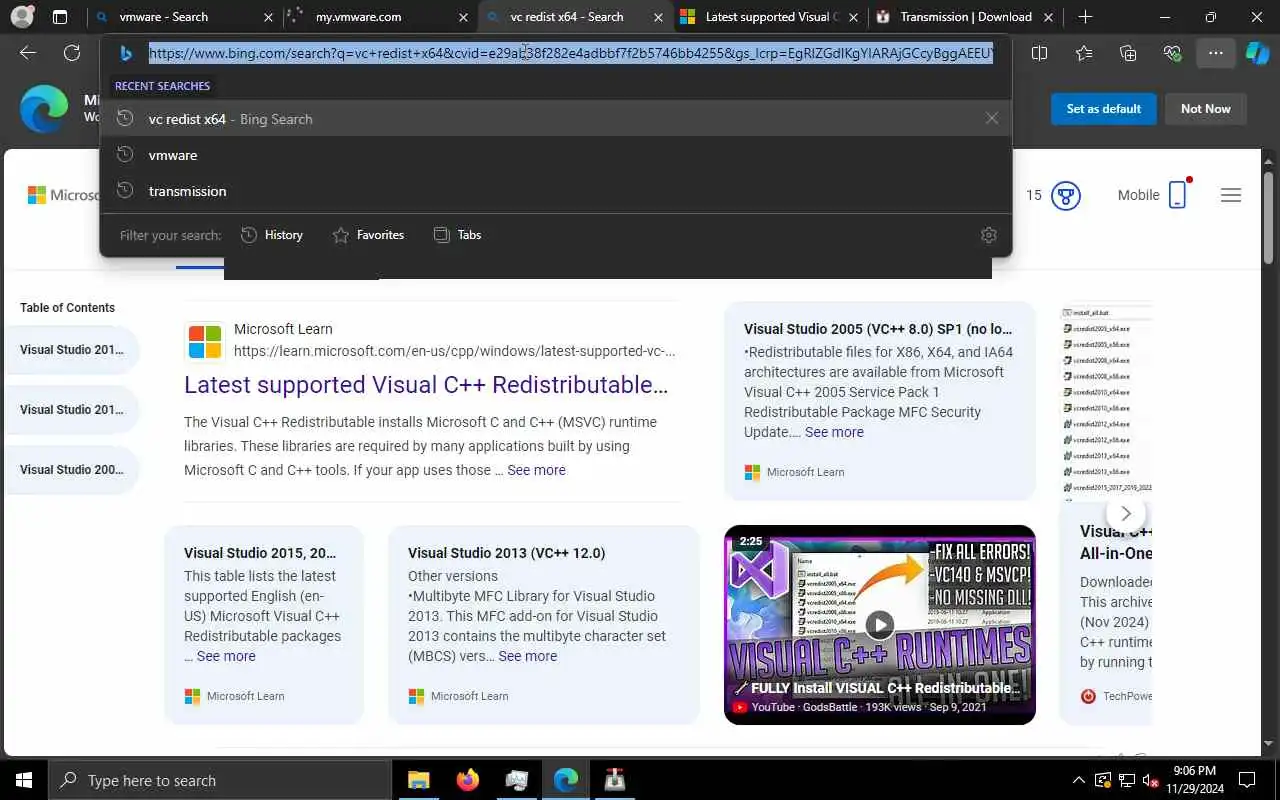Image resolution: width=1280 pixels, height=800 pixels.
Task: Play the GodsBattle YouTube video
Action: click(879, 625)
